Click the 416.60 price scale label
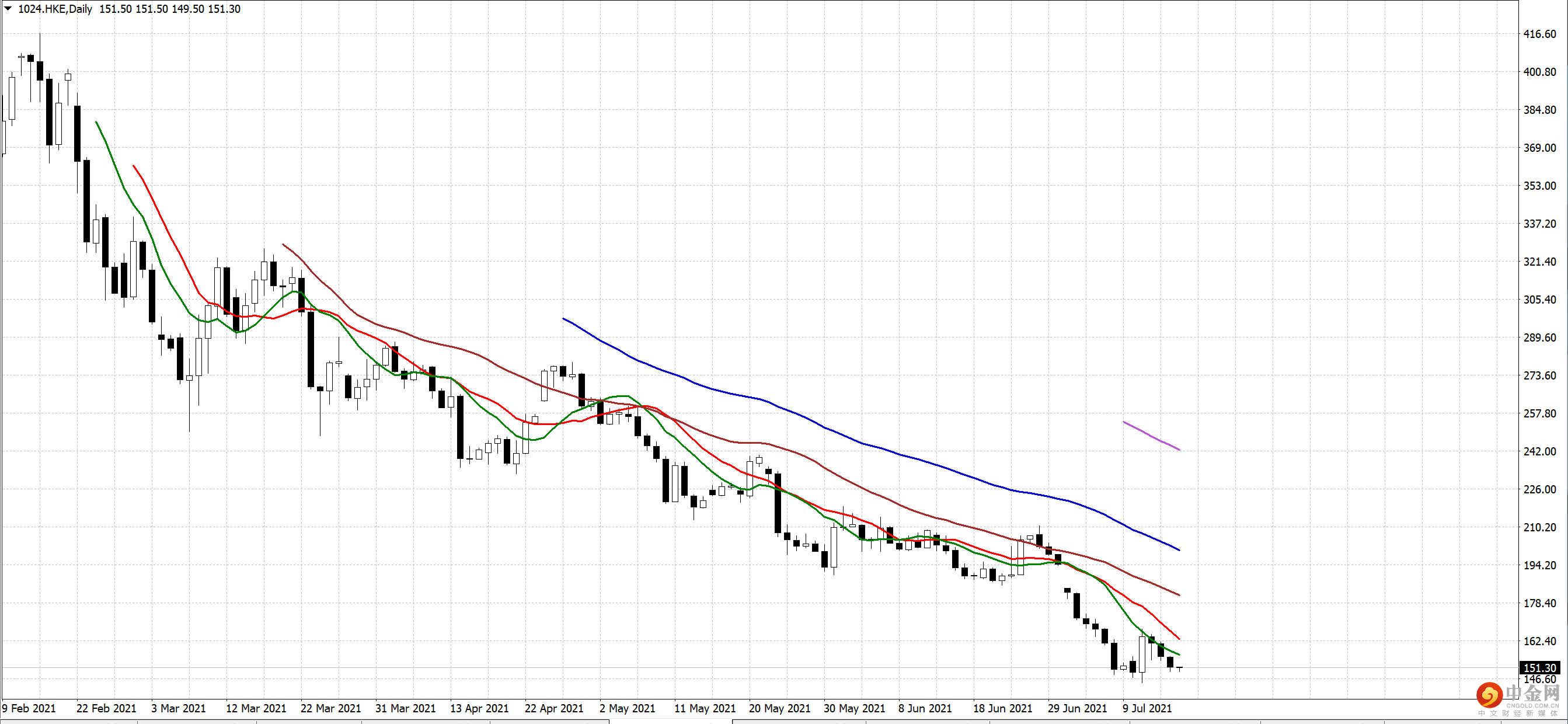The image size is (1568, 724). pyautogui.click(x=1539, y=34)
